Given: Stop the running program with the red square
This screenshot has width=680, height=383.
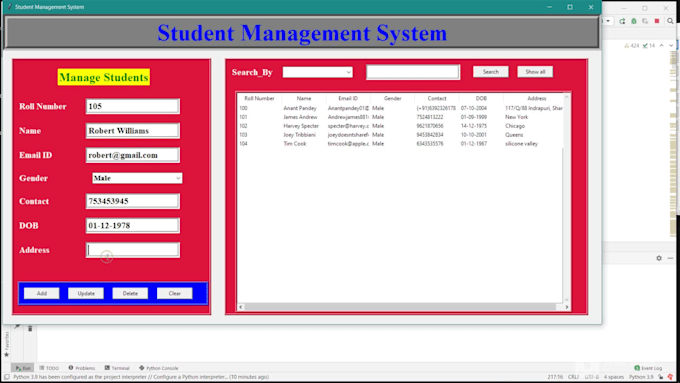Looking at the screenshot, I should tap(657, 21).
